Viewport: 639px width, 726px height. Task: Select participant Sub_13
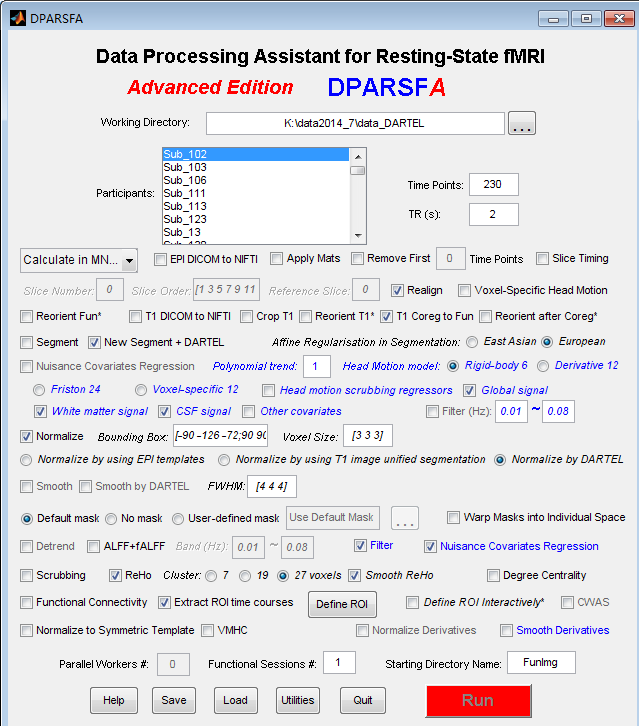click(256, 232)
